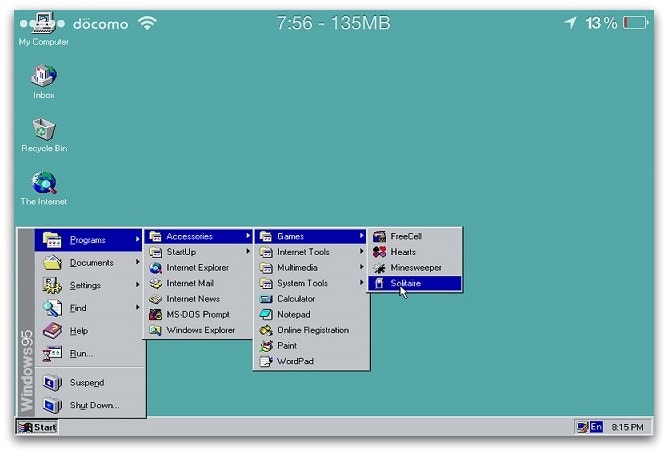Image resolution: width=668 pixels, height=454 pixels.
Task: Click the Help book icon
Action: pyautogui.click(x=52, y=330)
